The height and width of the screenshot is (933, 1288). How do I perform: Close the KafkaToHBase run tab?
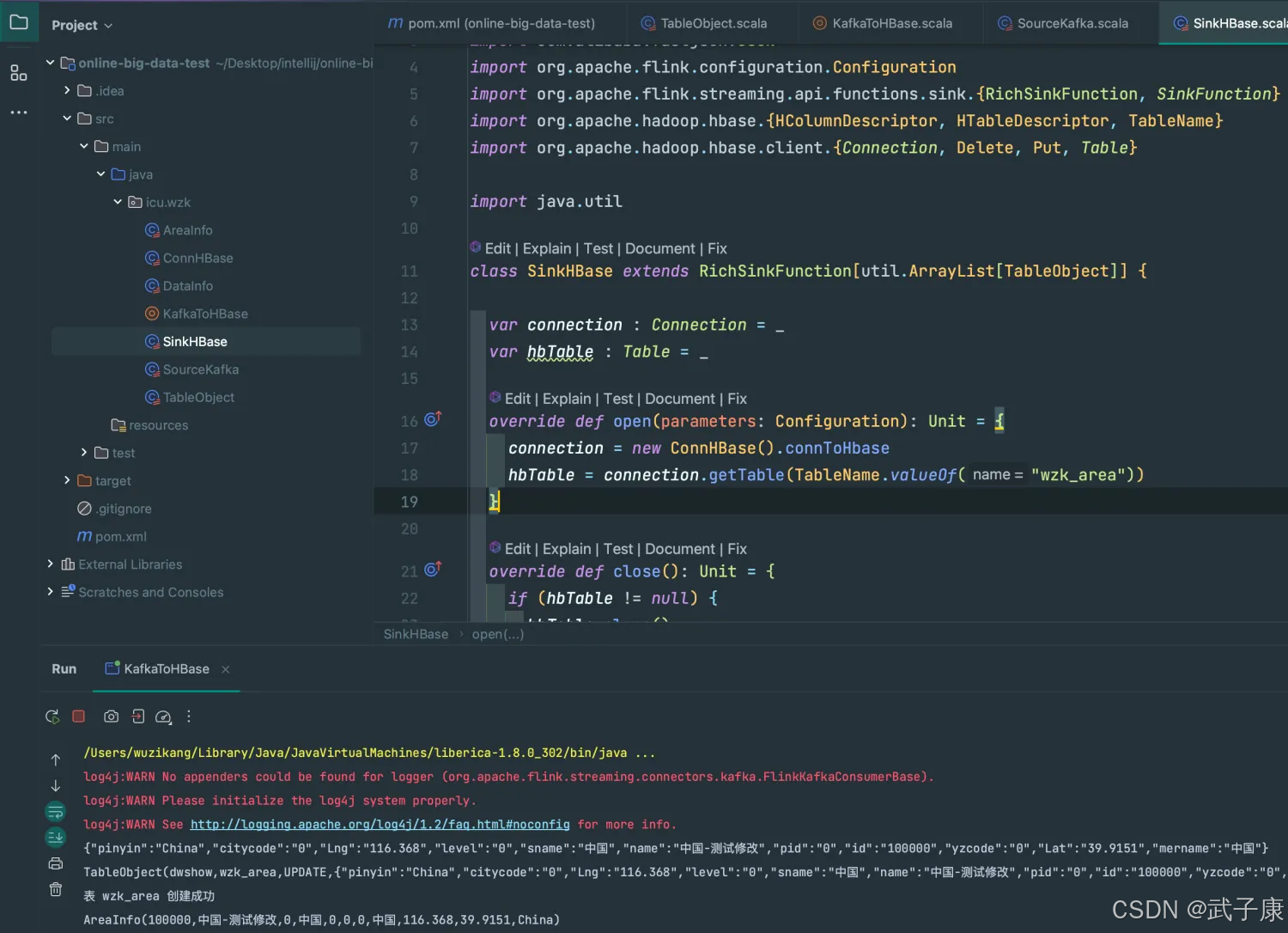226,669
